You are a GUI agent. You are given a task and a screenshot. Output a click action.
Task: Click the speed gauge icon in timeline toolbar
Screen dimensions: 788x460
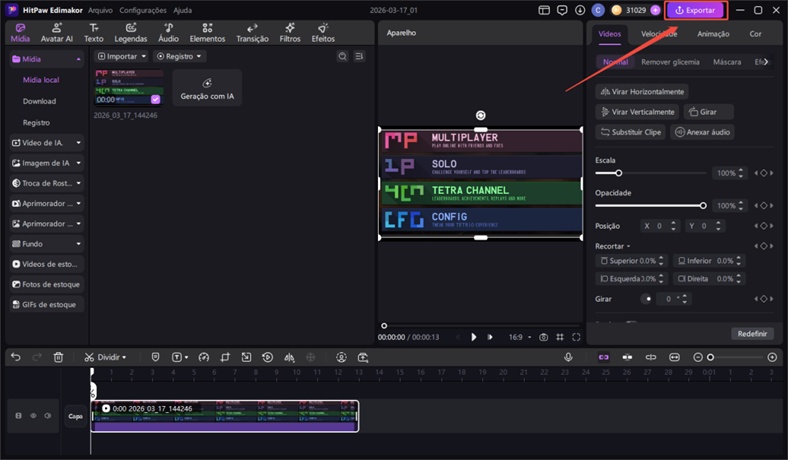[204, 357]
